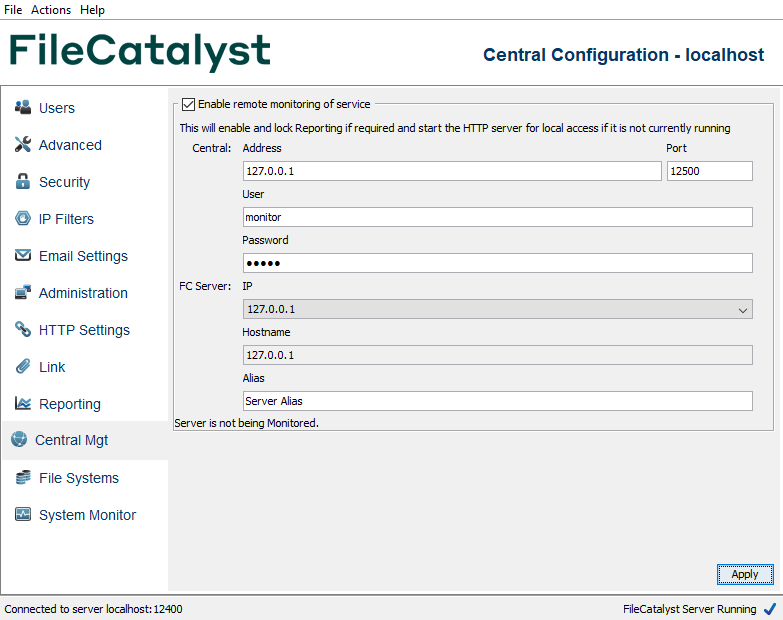Open the File Systems section
This screenshot has height=620, width=783.
tap(79, 478)
